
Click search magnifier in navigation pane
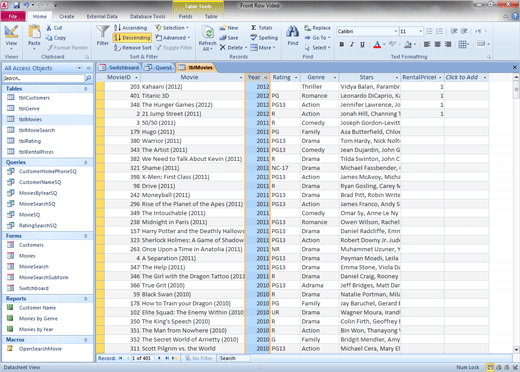88,78
